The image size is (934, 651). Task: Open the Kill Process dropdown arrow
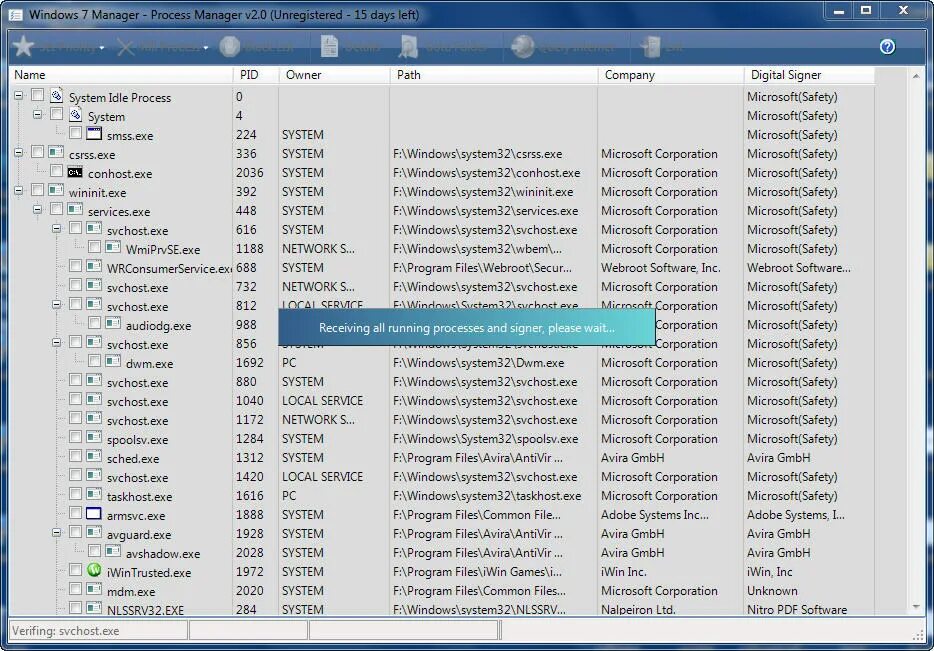[206, 48]
